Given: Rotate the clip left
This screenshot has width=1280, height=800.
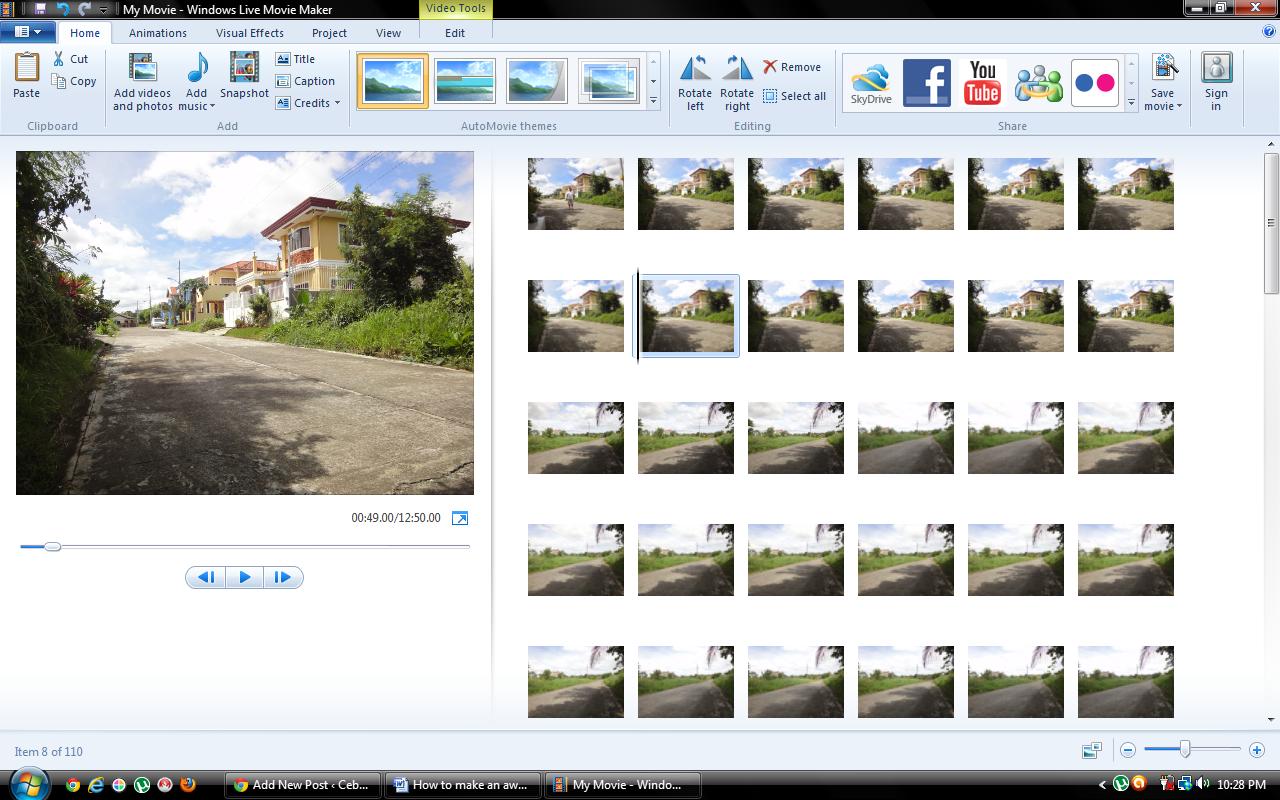Looking at the screenshot, I should (695, 70).
